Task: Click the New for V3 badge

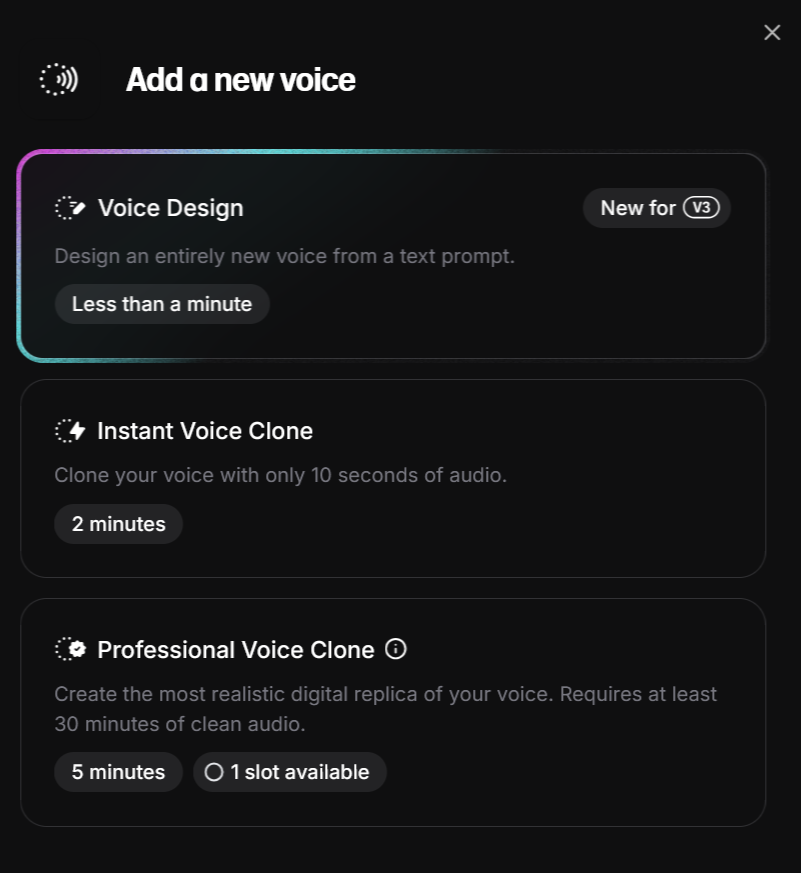Action: coord(657,208)
